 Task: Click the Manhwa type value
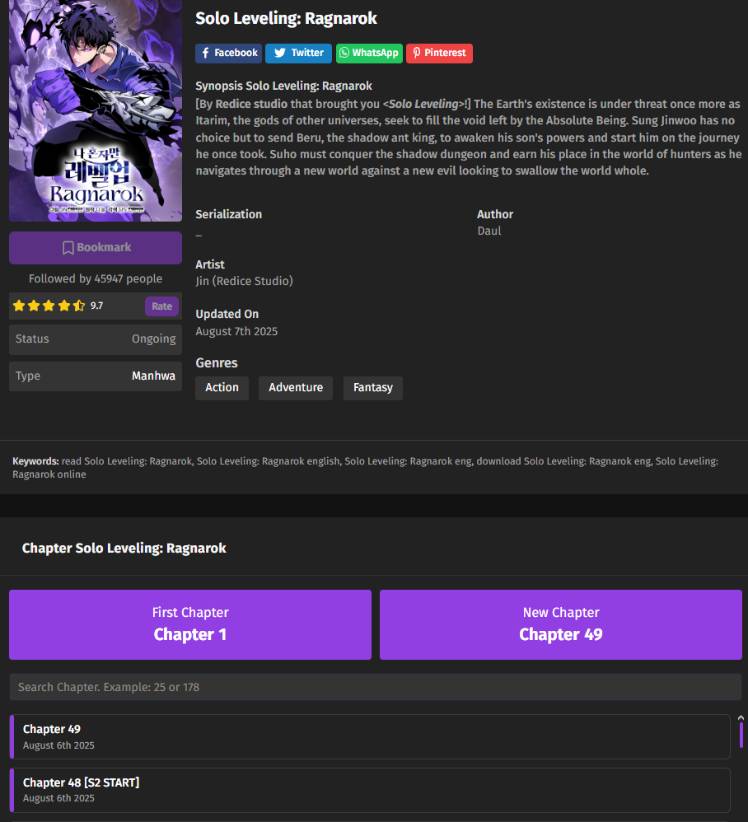(153, 376)
